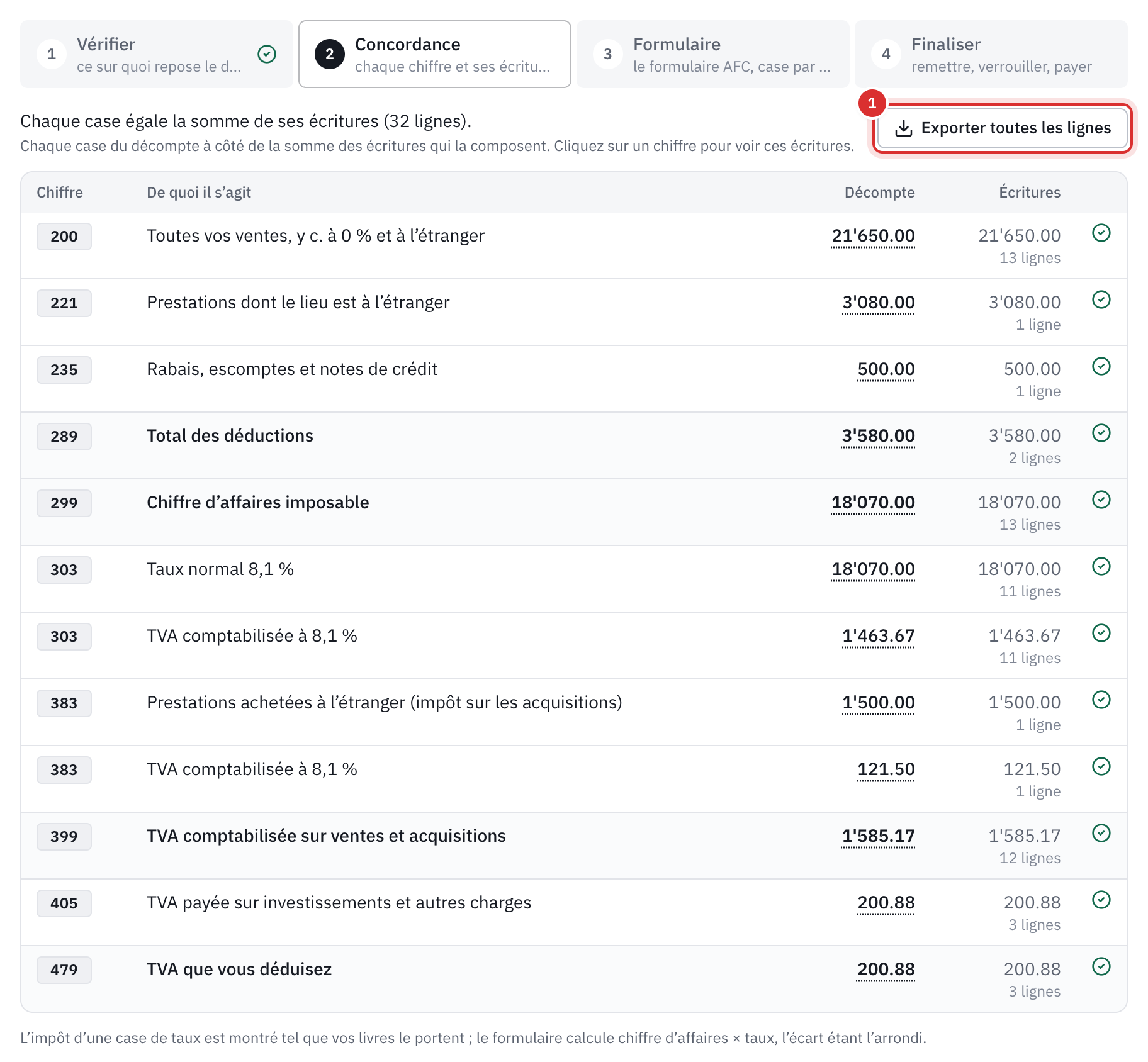The image size is (1148, 1062).
Task: View entries for décompte 1'463.67
Action: tap(879, 636)
